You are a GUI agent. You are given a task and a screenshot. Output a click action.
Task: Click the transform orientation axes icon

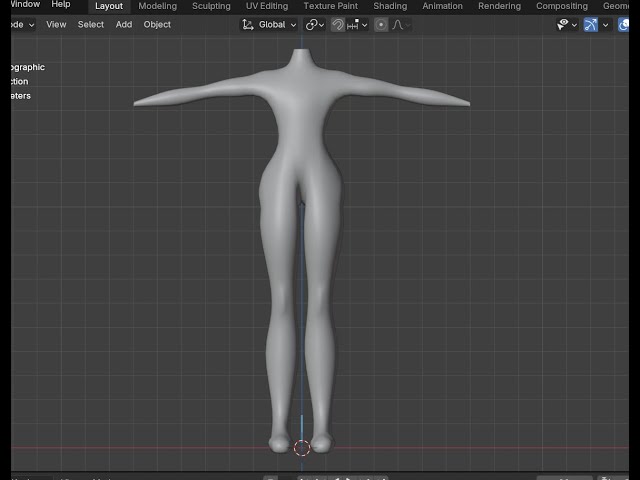[247, 25]
